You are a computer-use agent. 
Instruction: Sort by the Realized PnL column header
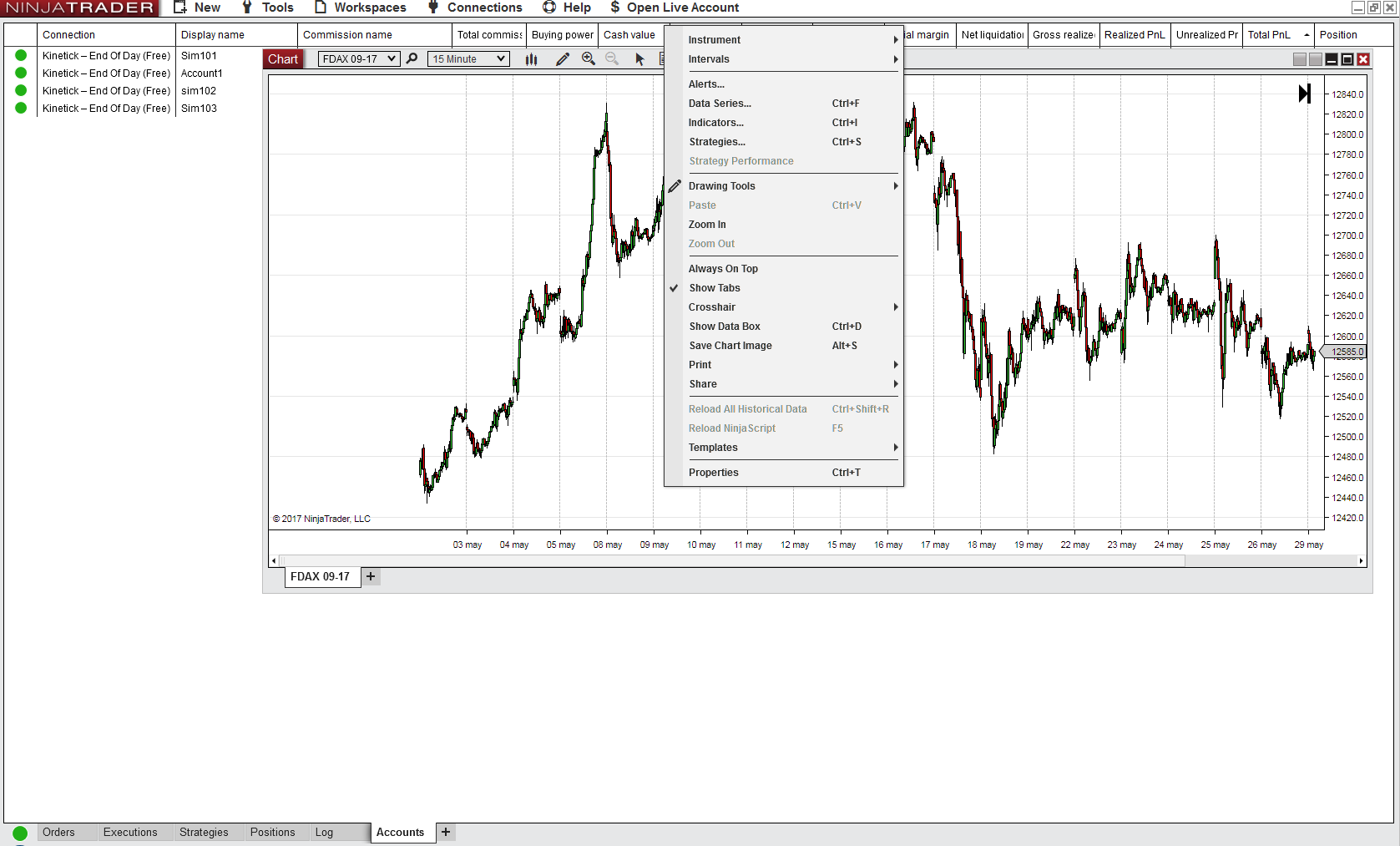point(1135,35)
